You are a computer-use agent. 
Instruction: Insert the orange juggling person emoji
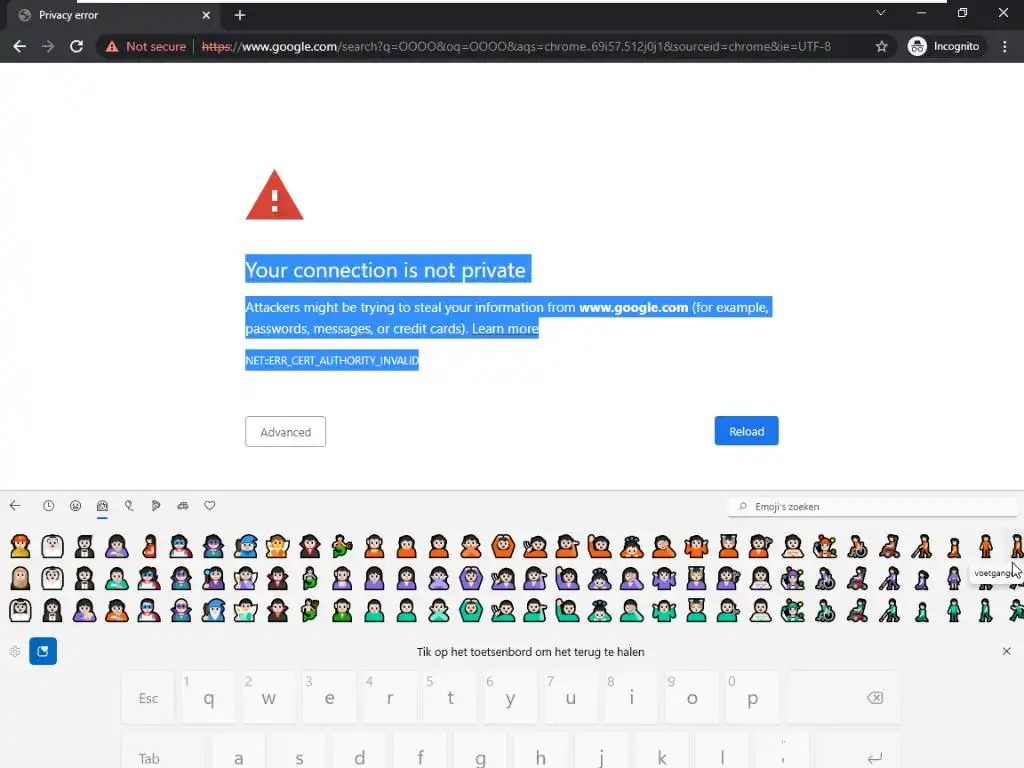click(825, 546)
